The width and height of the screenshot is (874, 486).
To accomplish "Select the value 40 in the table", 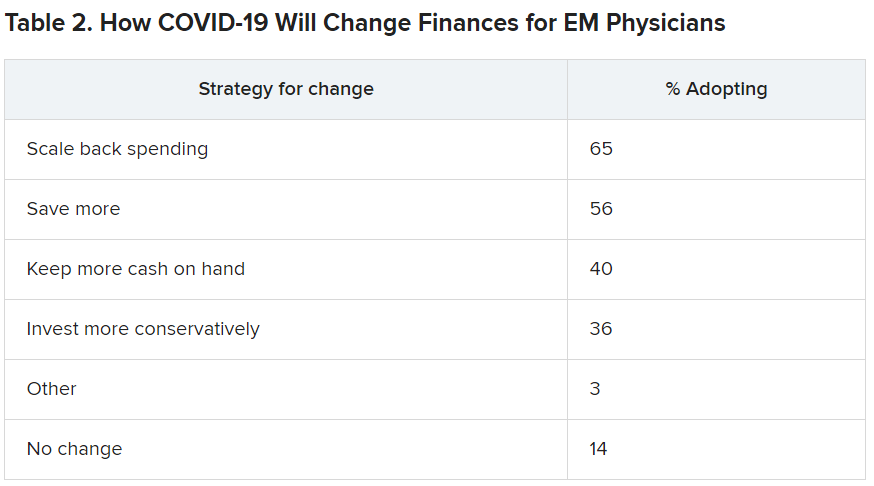I will [x=601, y=269].
